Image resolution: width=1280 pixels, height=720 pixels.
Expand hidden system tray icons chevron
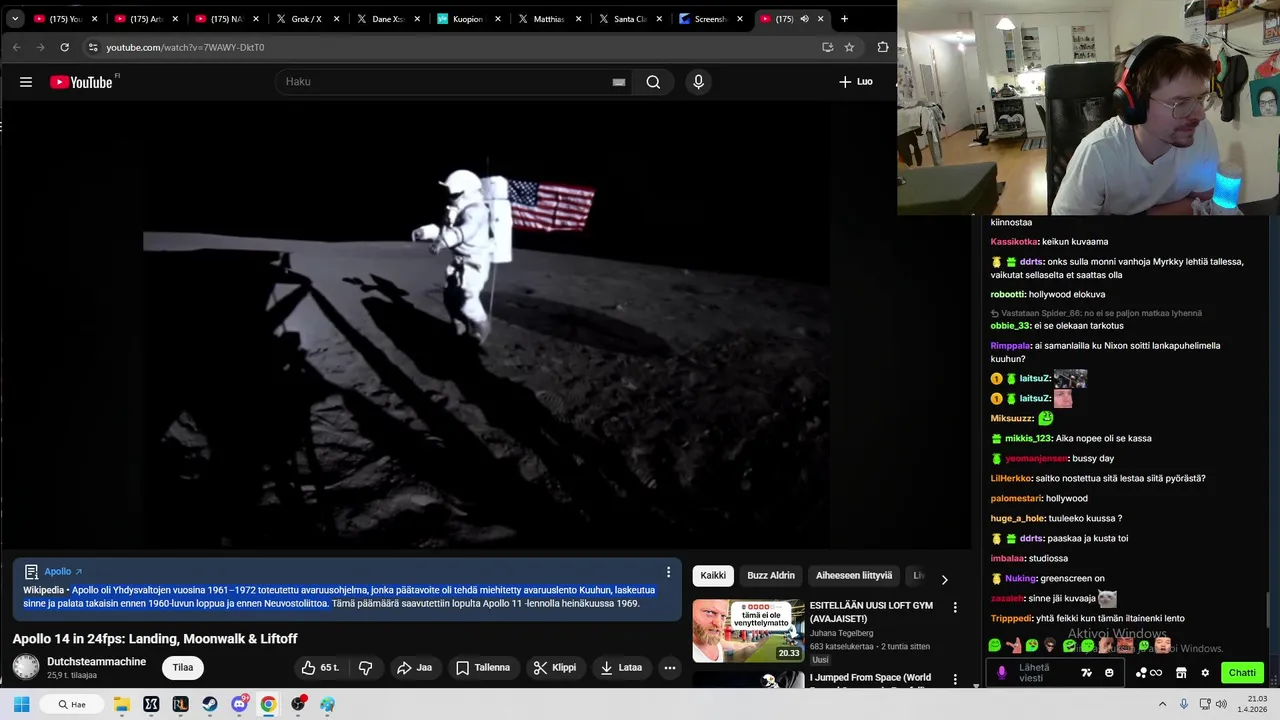[x=1162, y=704]
